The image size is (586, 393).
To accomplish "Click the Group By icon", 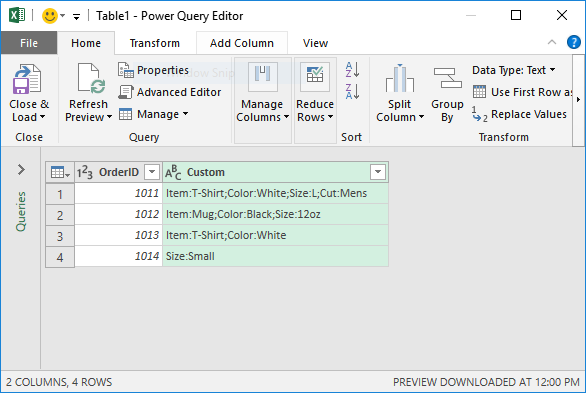I will click(447, 78).
